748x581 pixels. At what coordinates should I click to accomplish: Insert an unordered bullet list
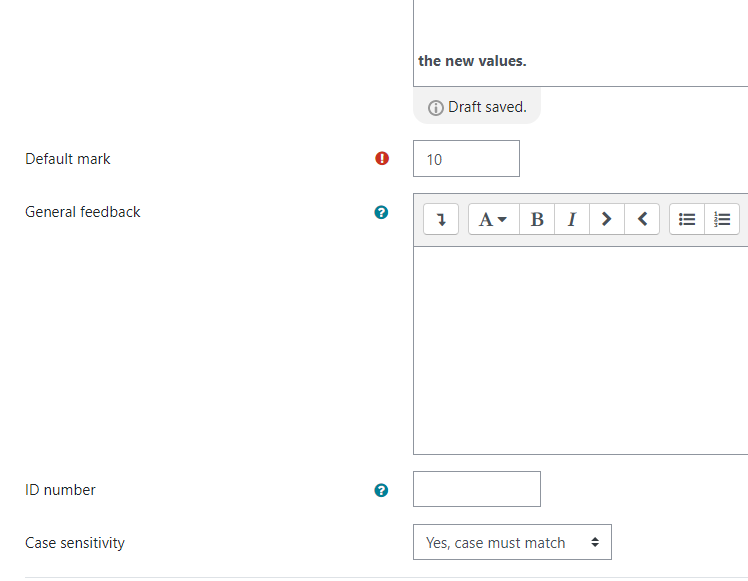tap(687, 219)
